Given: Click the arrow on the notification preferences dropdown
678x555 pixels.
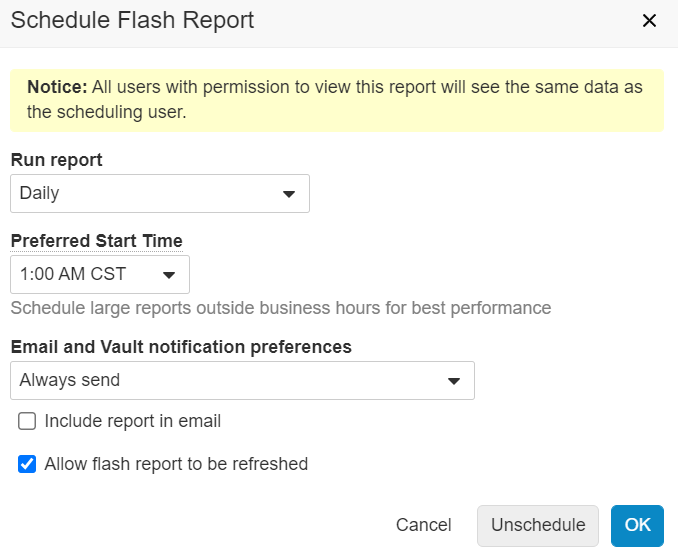Looking at the screenshot, I should tap(454, 381).
